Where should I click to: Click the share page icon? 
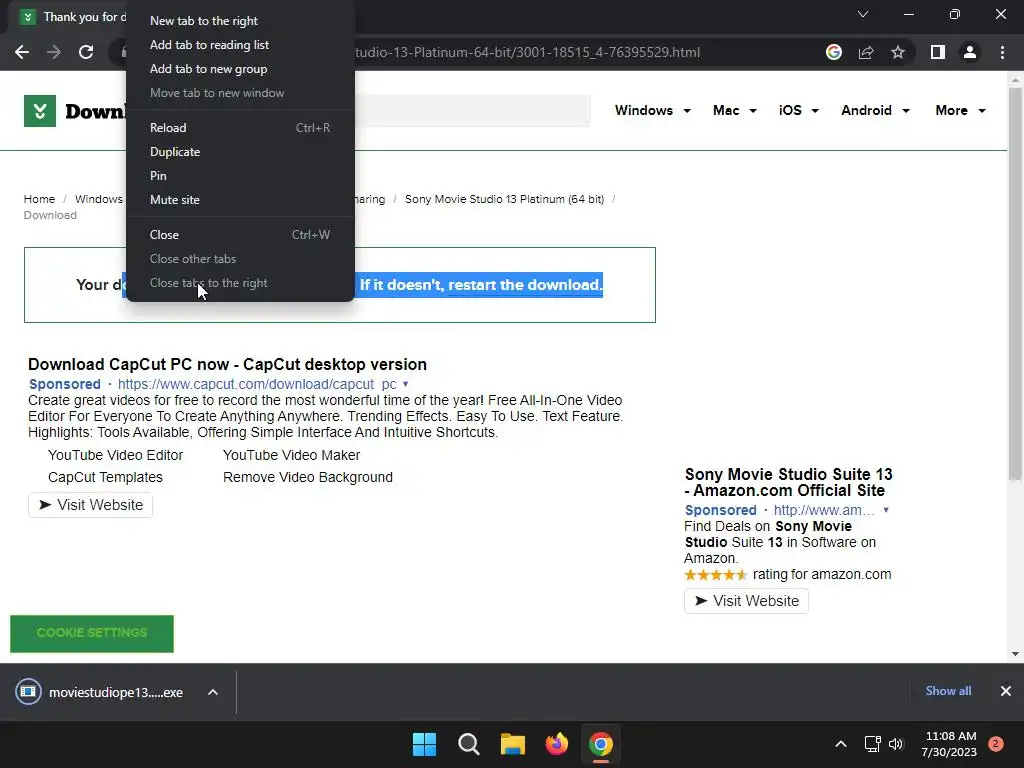(x=866, y=52)
